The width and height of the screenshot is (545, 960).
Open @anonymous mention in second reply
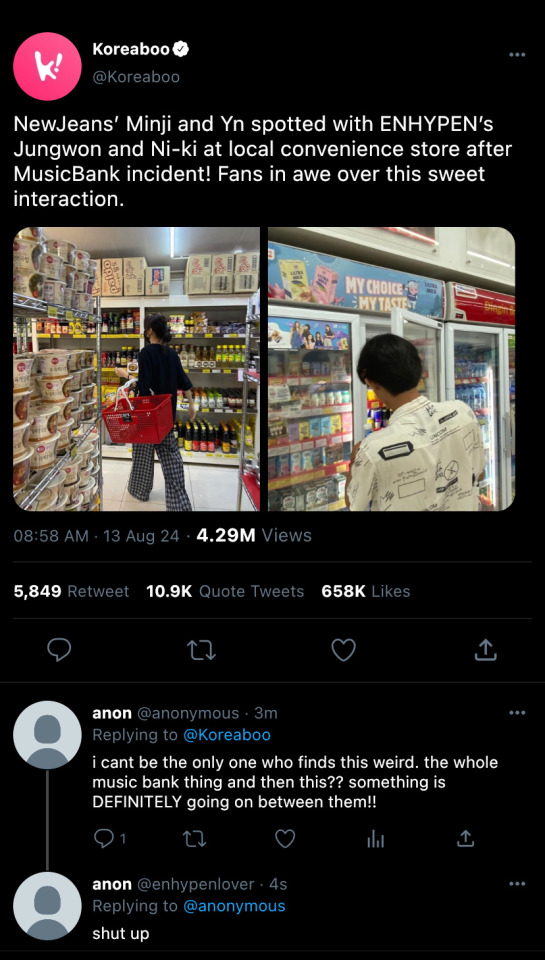234,906
